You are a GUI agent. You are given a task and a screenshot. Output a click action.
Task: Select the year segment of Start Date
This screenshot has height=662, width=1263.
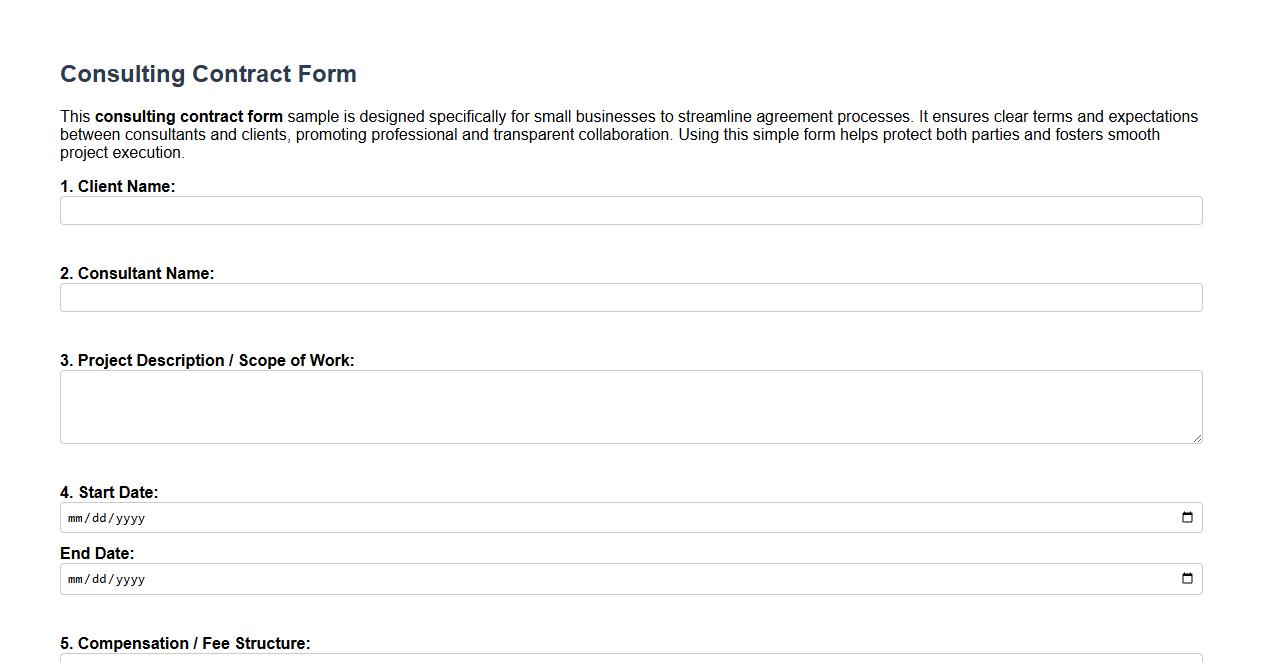coord(131,518)
